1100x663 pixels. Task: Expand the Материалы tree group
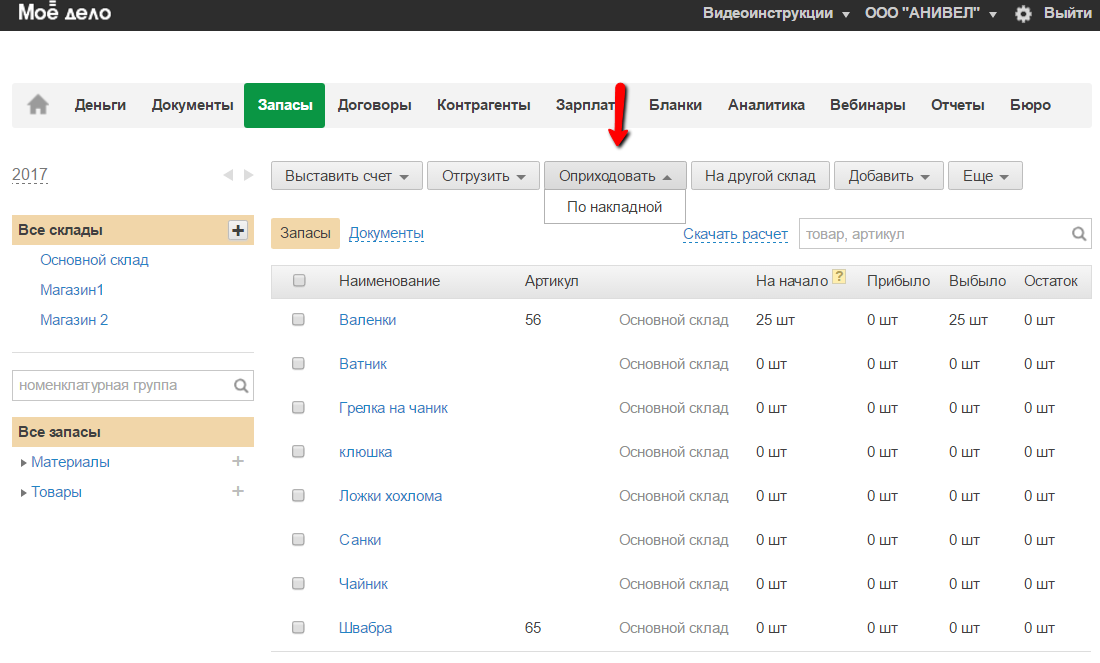pos(24,463)
